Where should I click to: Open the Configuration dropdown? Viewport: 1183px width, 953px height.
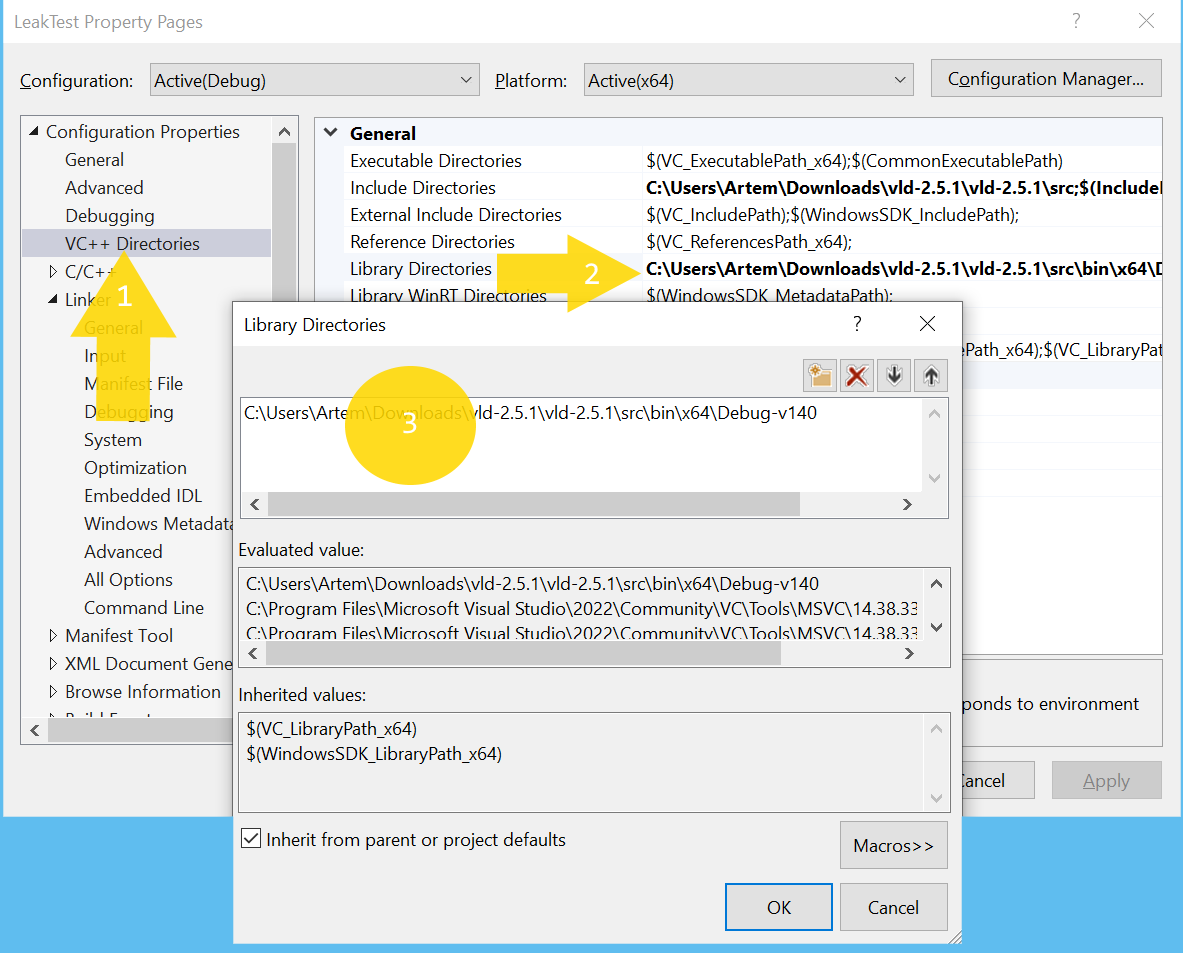pos(465,78)
